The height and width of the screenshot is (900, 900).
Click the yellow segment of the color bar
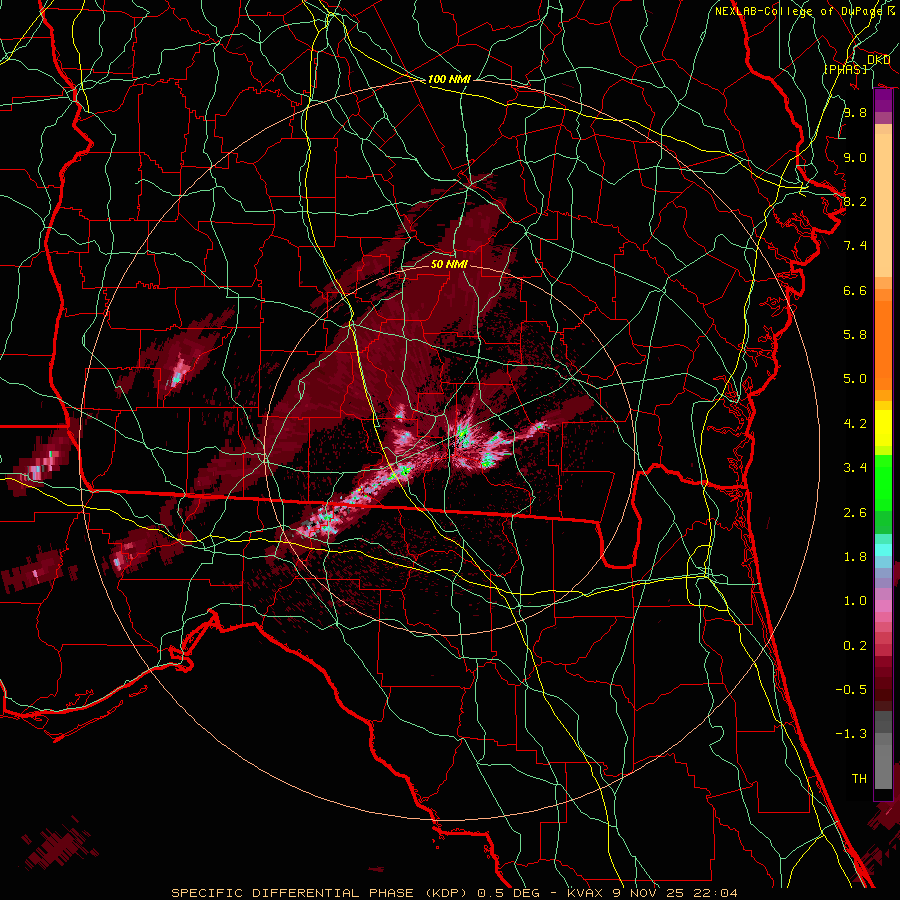click(883, 428)
